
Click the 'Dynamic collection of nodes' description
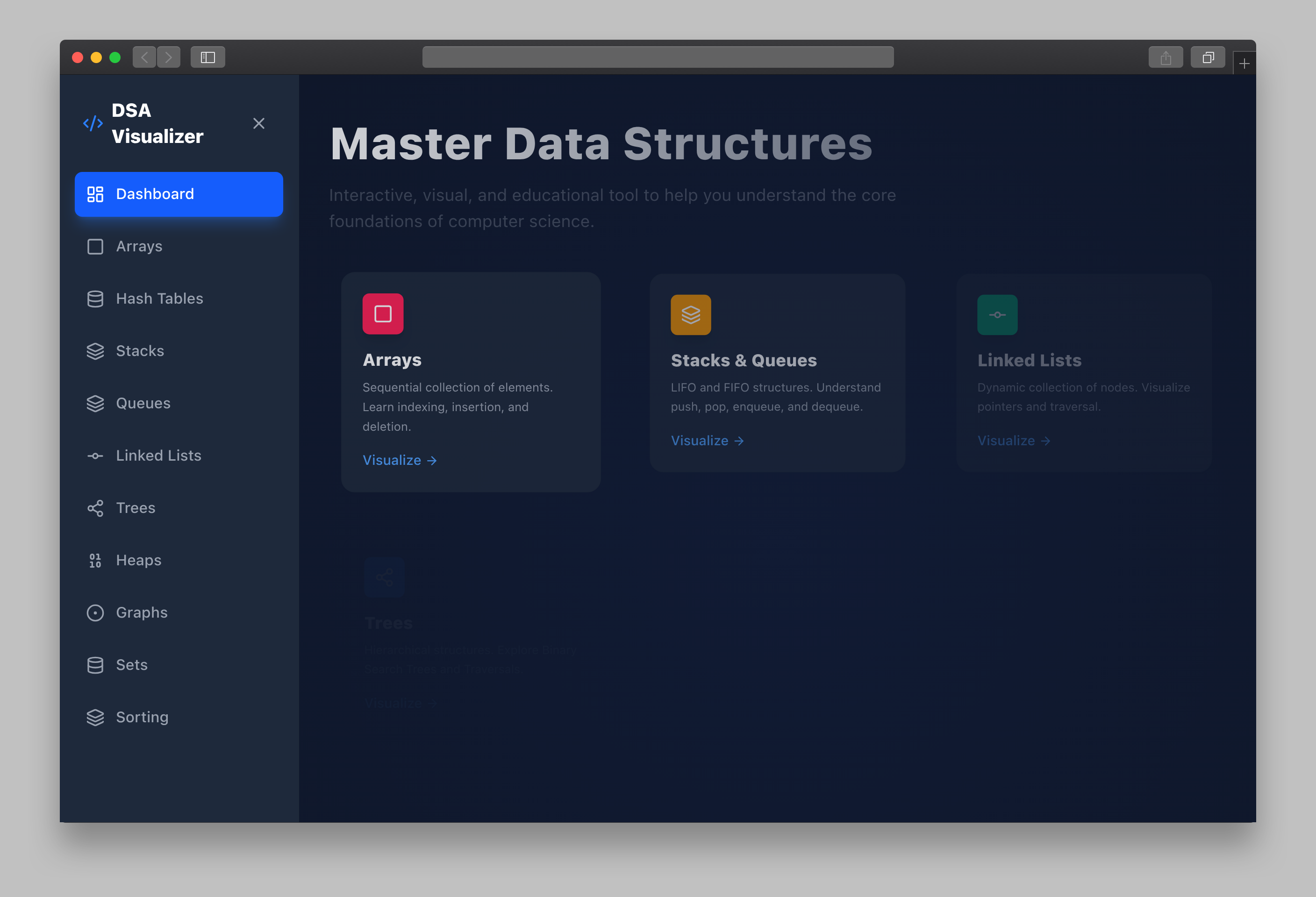[1084, 397]
